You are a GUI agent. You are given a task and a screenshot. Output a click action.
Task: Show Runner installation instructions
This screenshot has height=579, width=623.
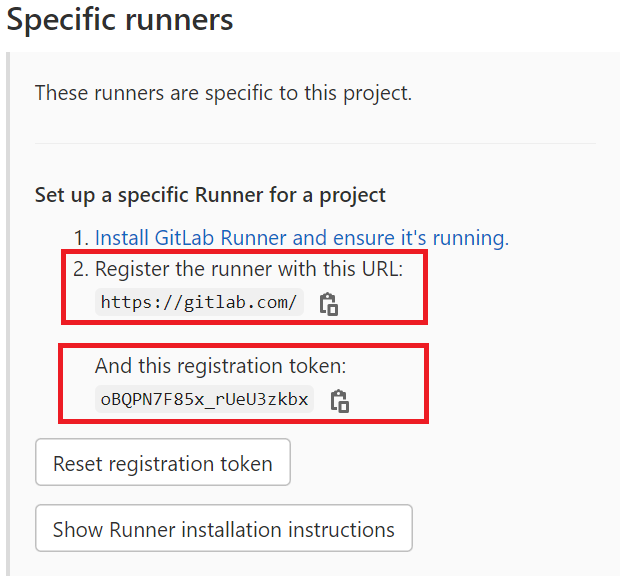point(223,529)
